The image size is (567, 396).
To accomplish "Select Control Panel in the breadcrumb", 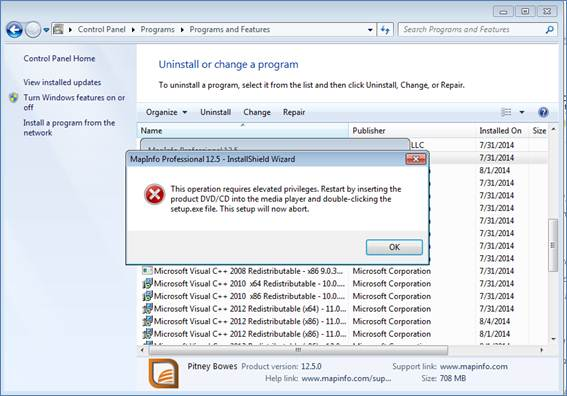I will (x=102, y=29).
